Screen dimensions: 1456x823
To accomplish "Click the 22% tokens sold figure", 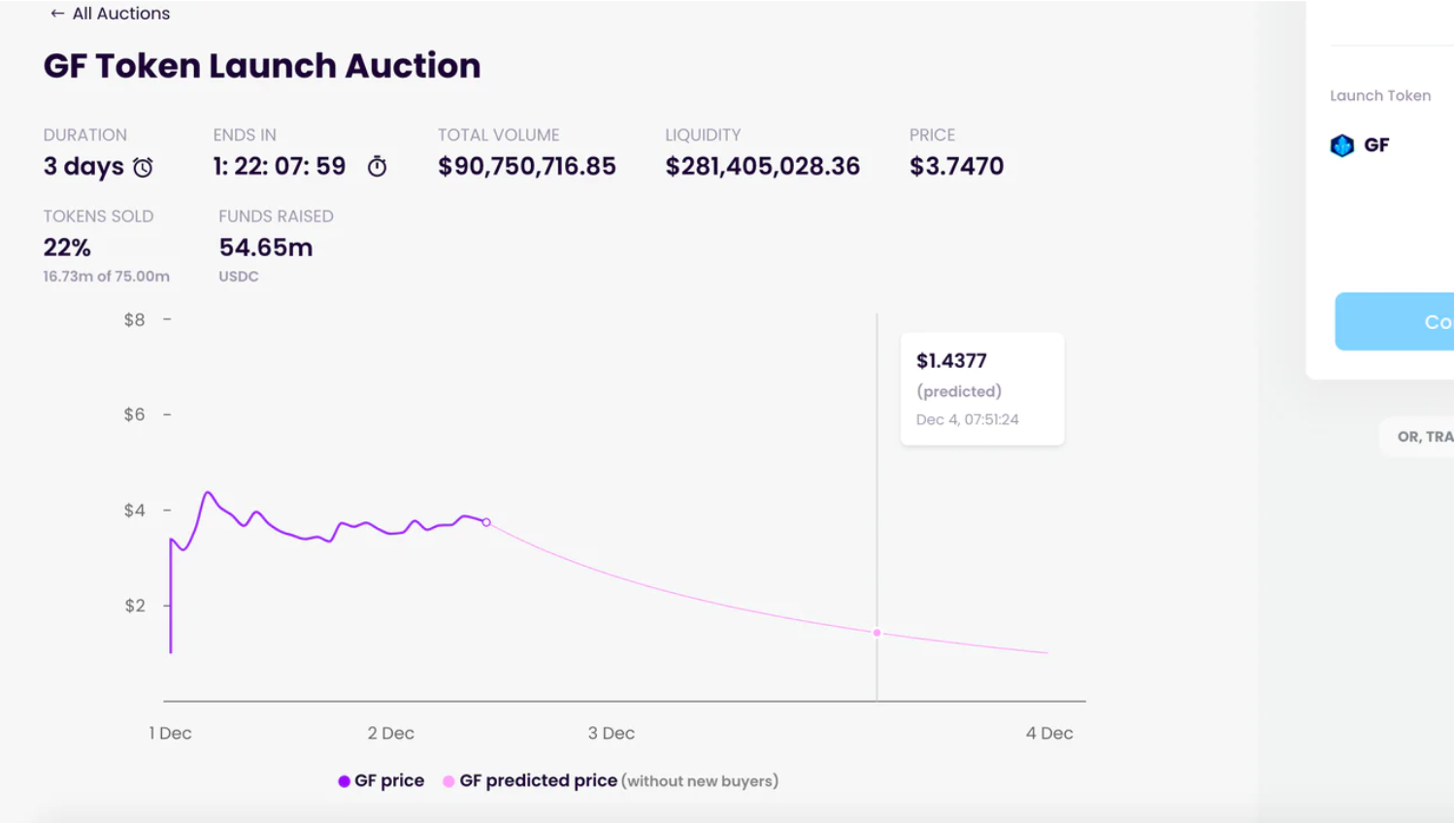I will [x=67, y=247].
